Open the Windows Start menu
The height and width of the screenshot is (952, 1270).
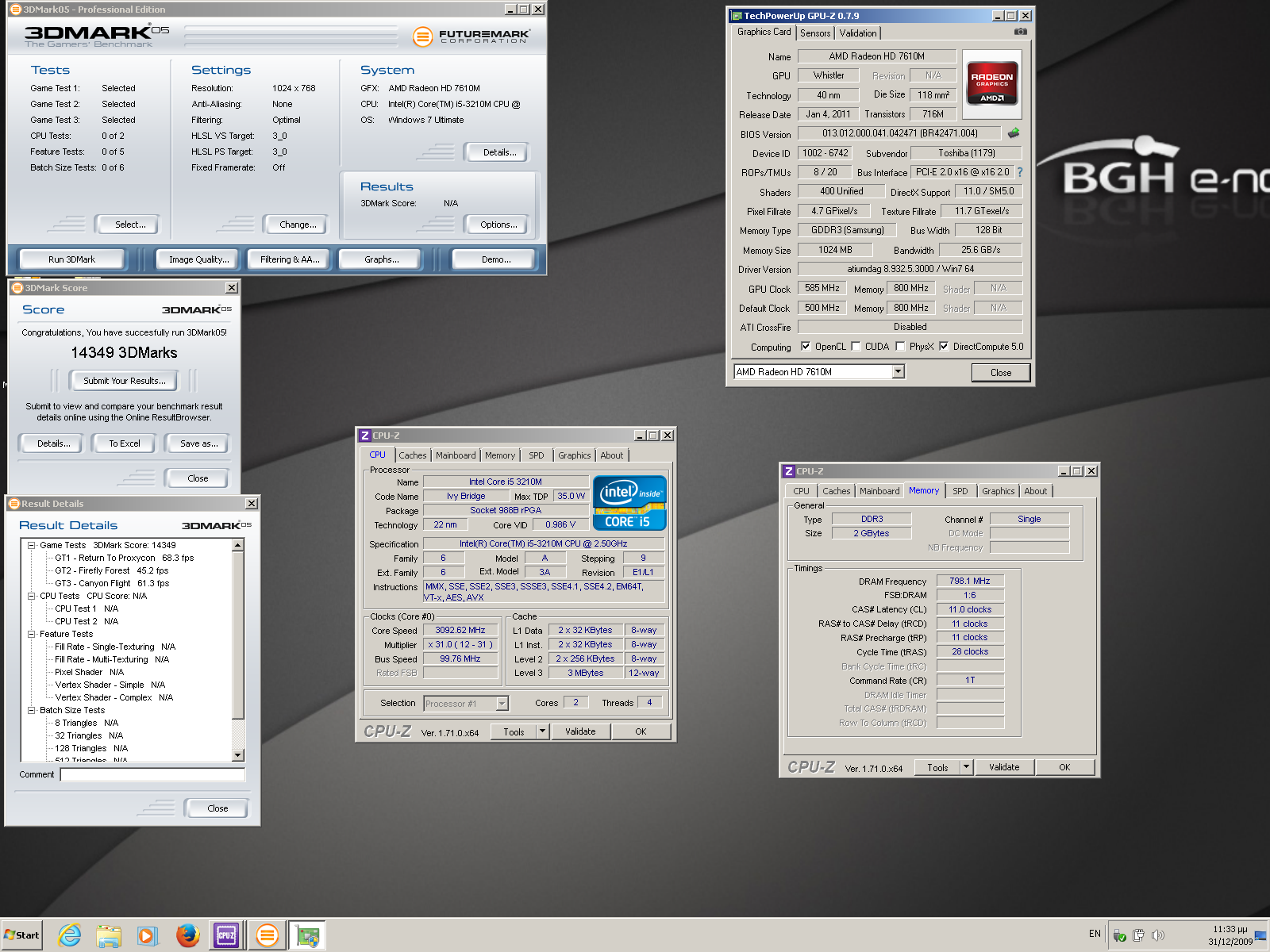click(21, 935)
